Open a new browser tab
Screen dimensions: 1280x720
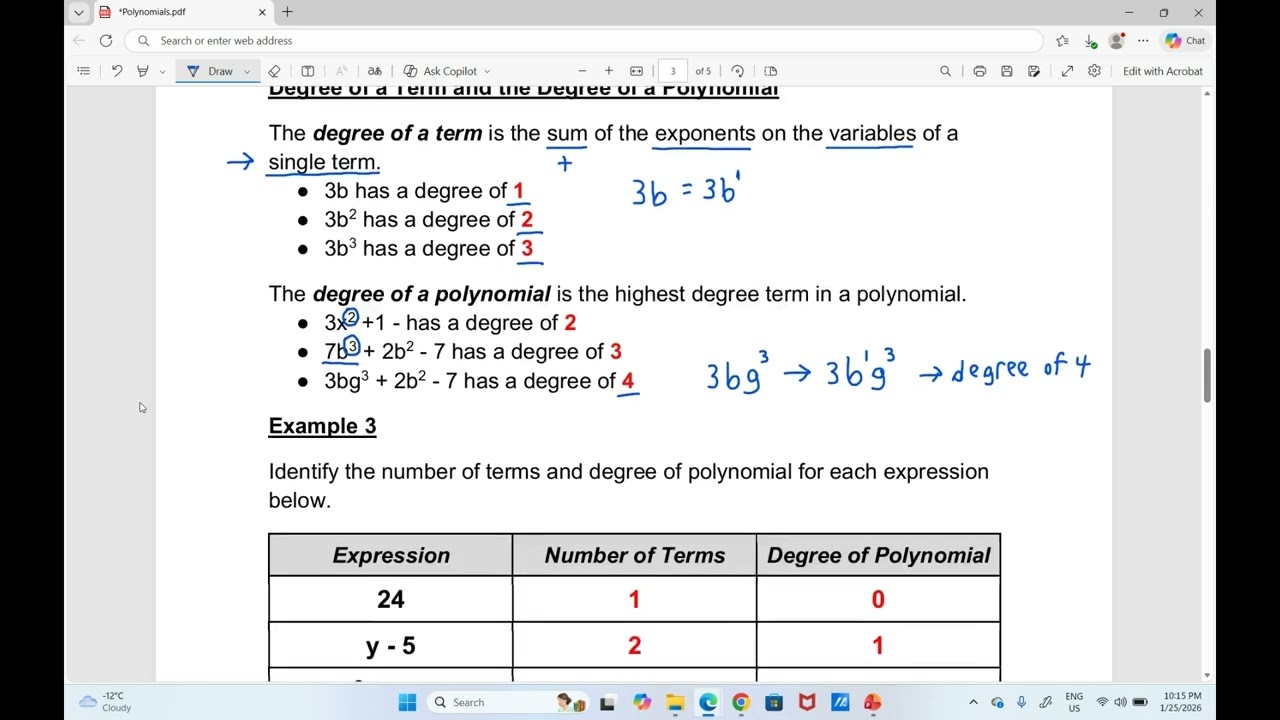pyautogui.click(x=287, y=12)
